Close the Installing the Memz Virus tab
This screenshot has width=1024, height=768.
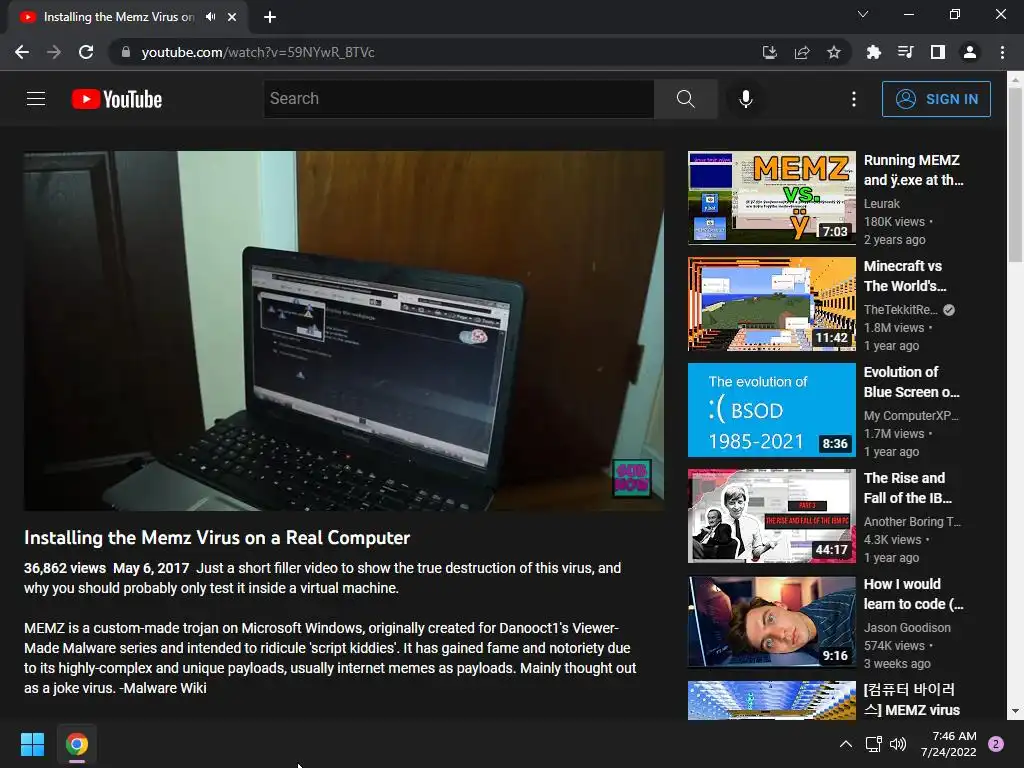232,17
